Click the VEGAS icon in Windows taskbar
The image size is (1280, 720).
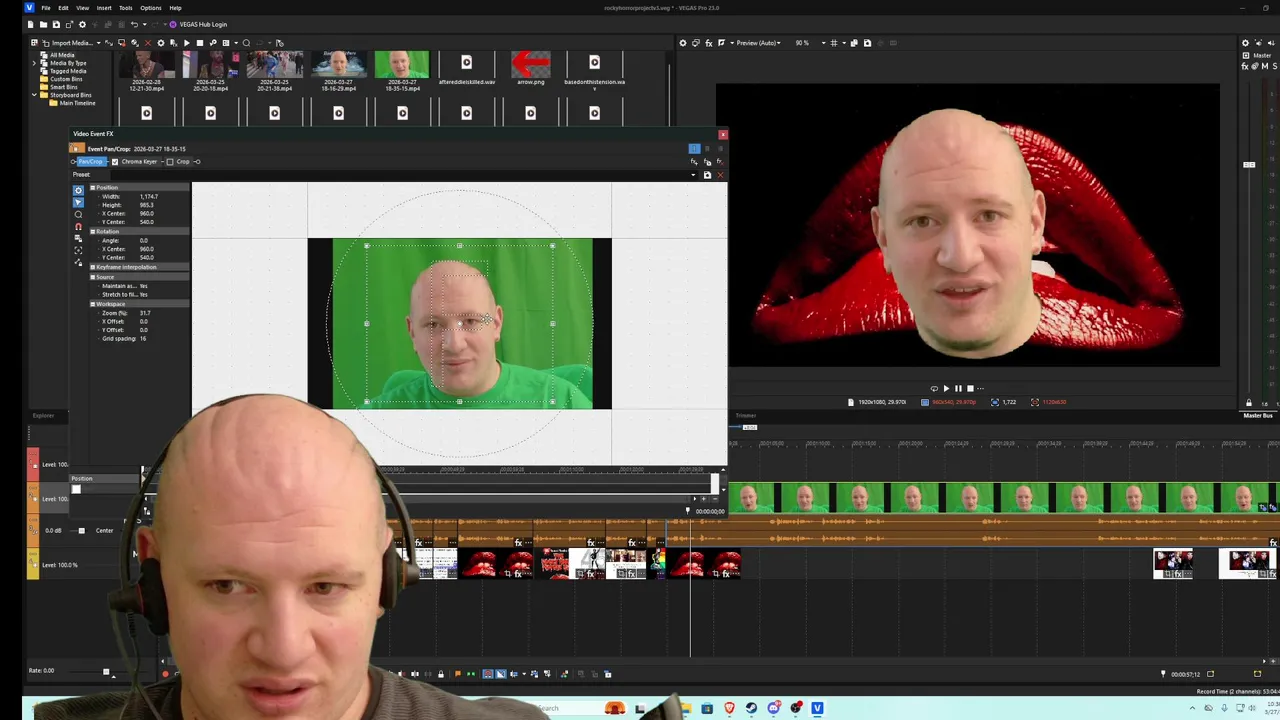[817, 708]
